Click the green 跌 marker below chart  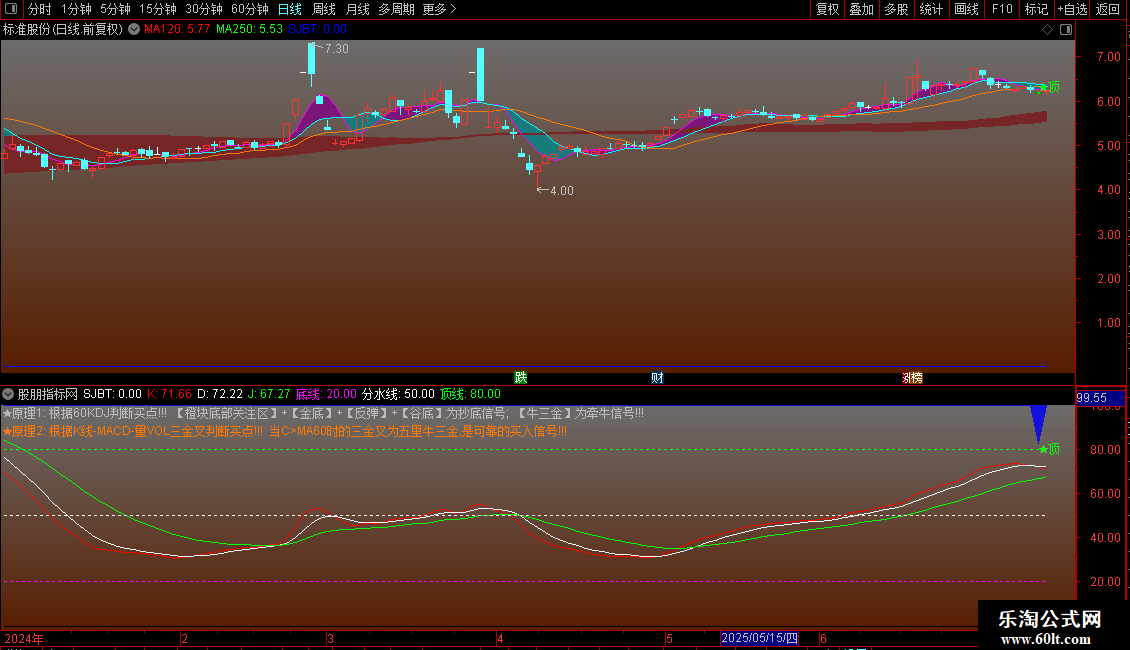click(x=520, y=378)
